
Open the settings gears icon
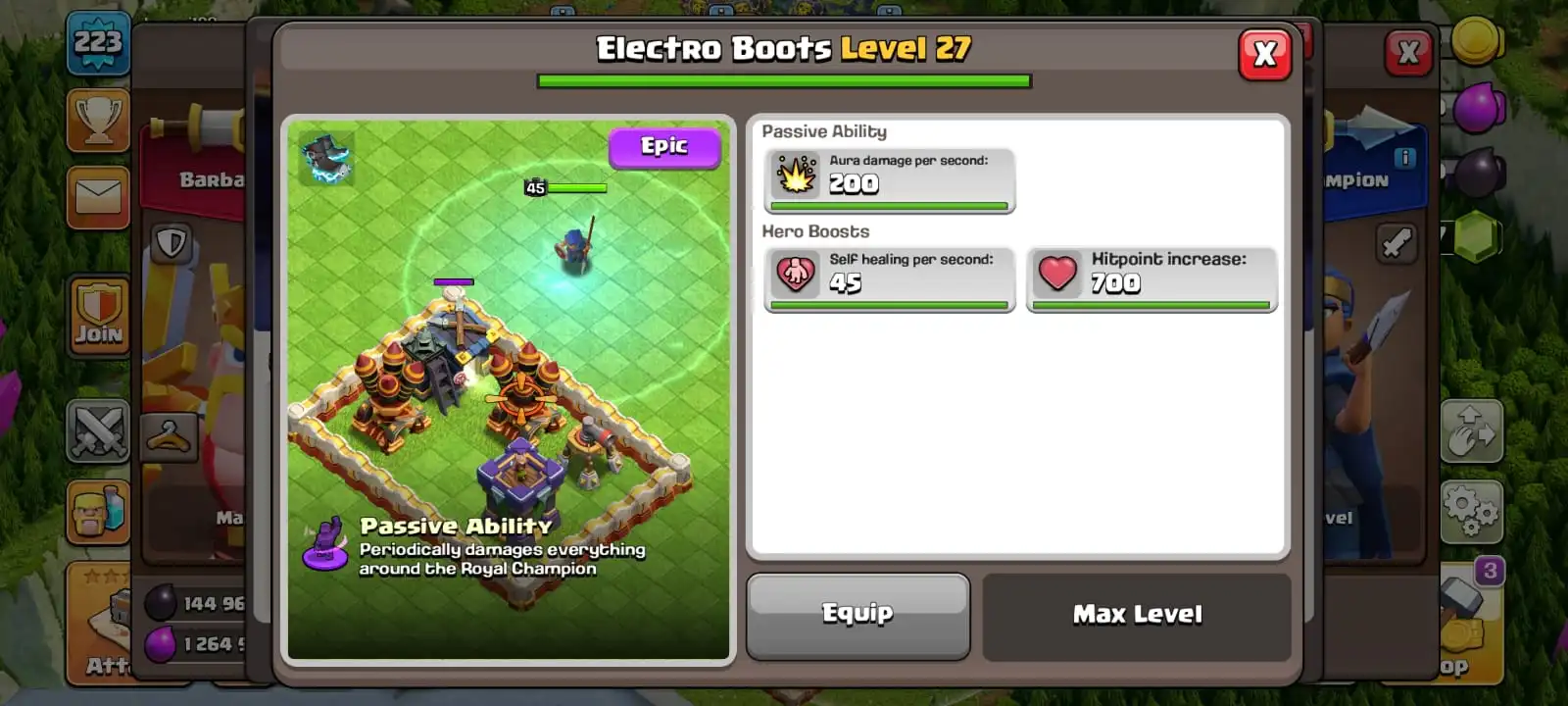click(x=1471, y=512)
